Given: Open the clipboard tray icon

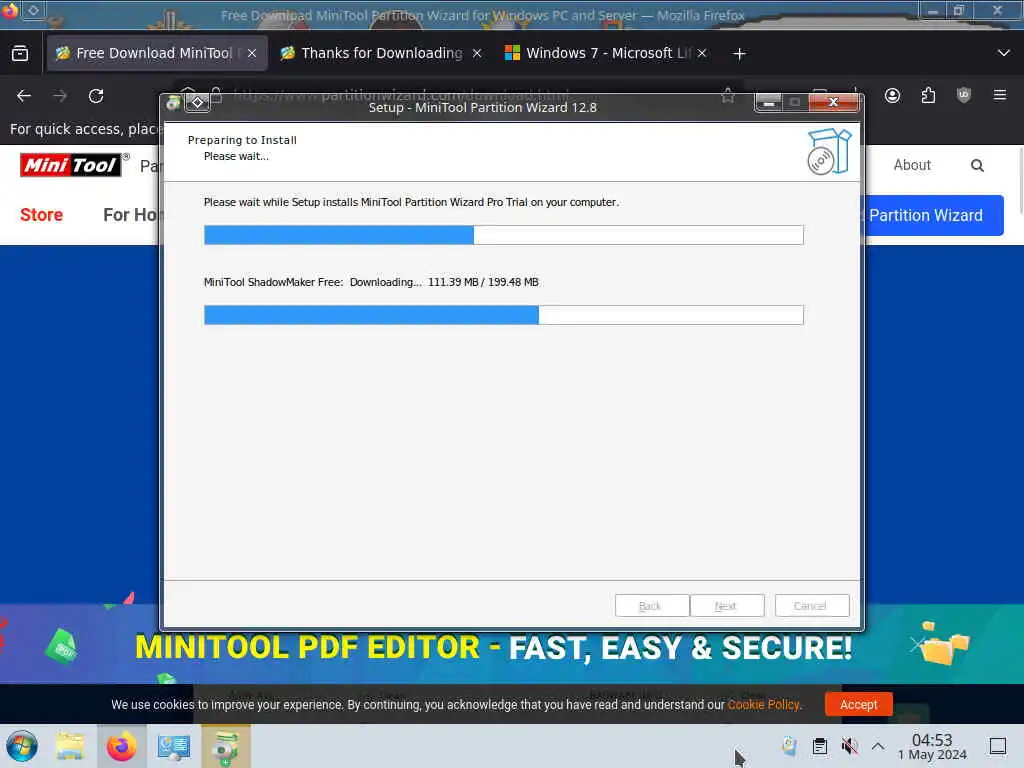Looking at the screenshot, I should (820, 746).
